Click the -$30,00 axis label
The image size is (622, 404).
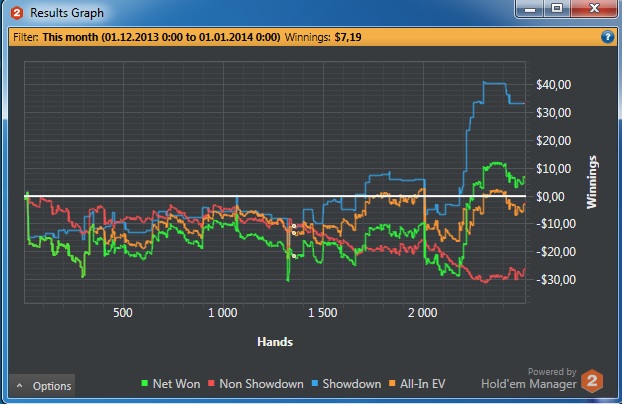pyautogui.click(x=556, y=280)
